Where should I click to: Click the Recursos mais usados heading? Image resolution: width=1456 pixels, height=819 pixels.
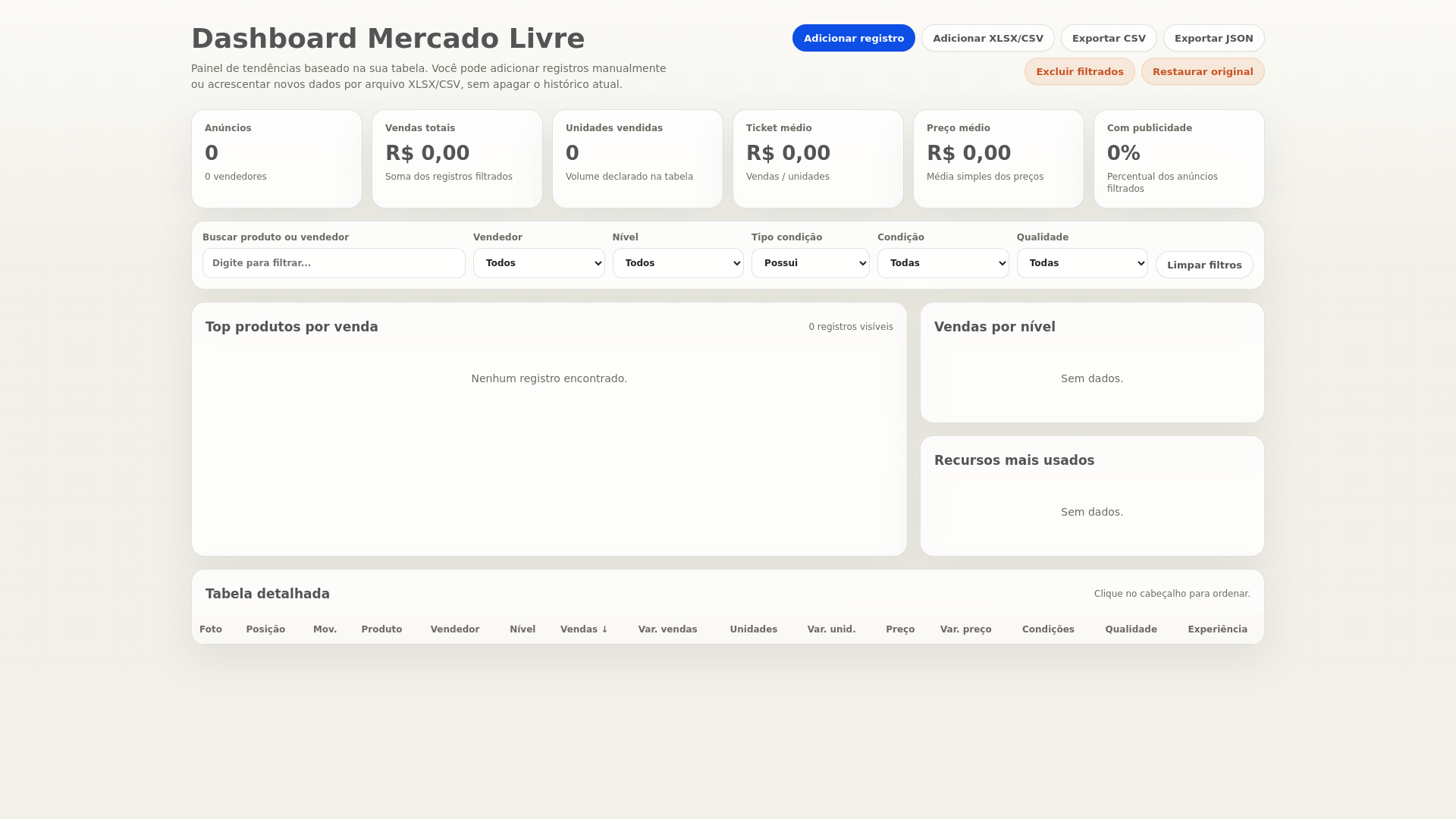1014,460
